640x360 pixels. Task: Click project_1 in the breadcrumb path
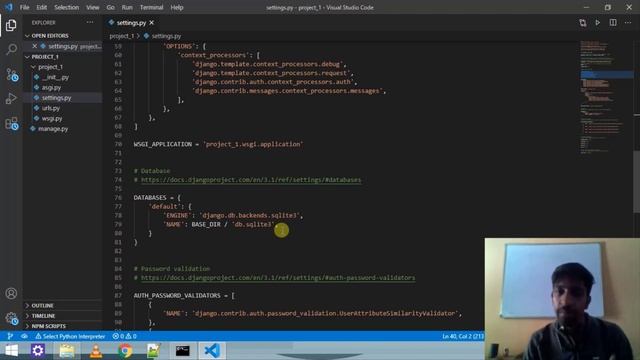(122, 36)
